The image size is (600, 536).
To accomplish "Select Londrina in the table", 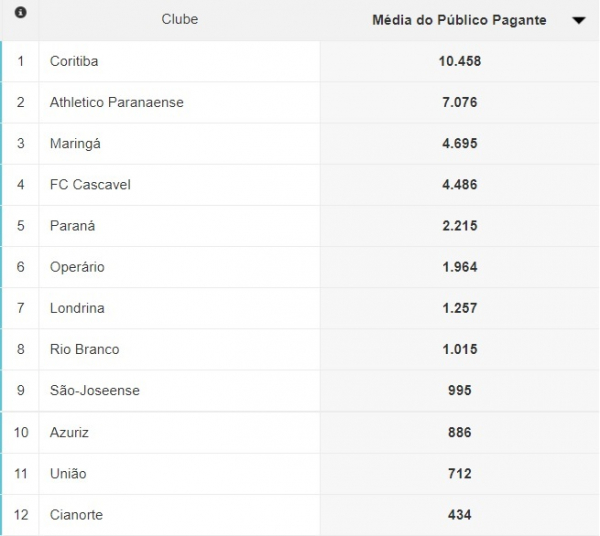I will click(x=77, y=308).
